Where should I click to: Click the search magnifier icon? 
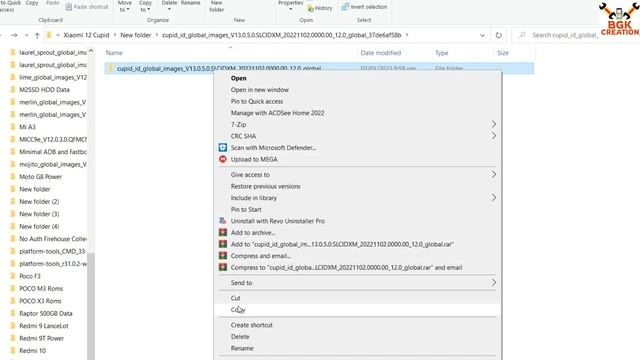522,35
